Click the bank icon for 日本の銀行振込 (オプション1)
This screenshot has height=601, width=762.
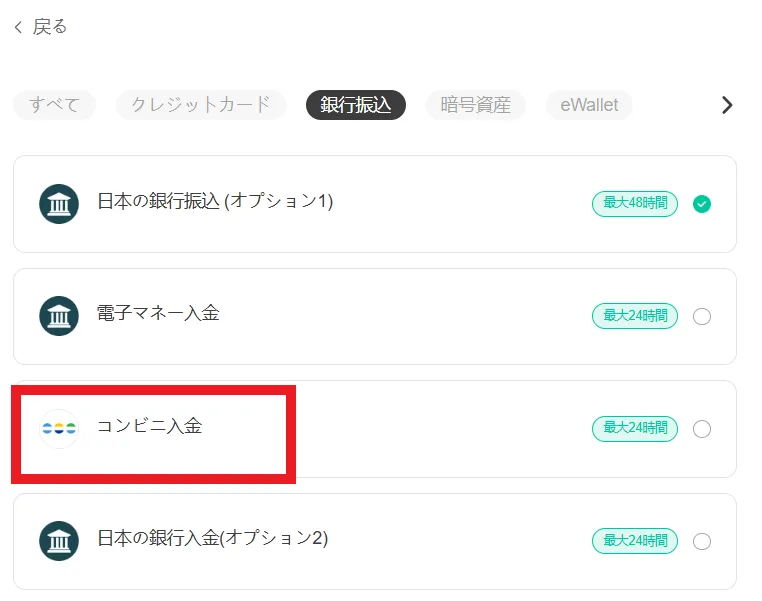pyautogui.click(x=59, y=204)
